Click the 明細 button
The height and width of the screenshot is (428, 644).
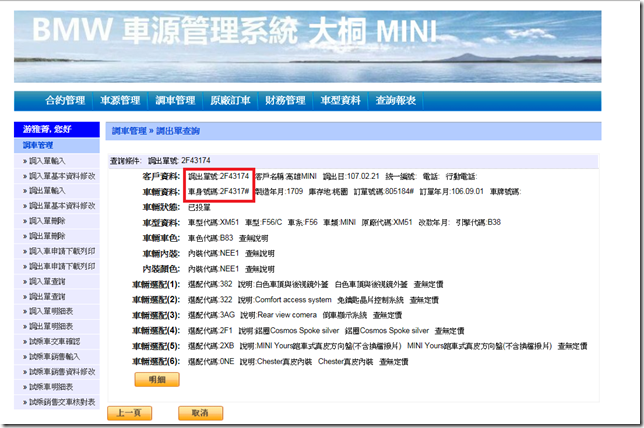[x=157, y=380]
